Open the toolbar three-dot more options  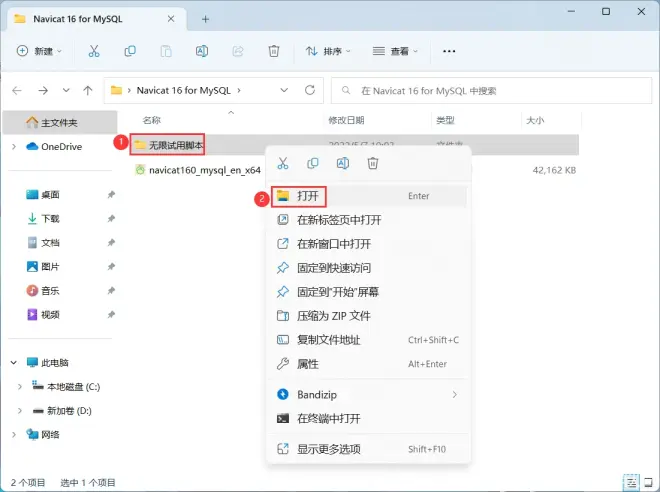(449, 51)
